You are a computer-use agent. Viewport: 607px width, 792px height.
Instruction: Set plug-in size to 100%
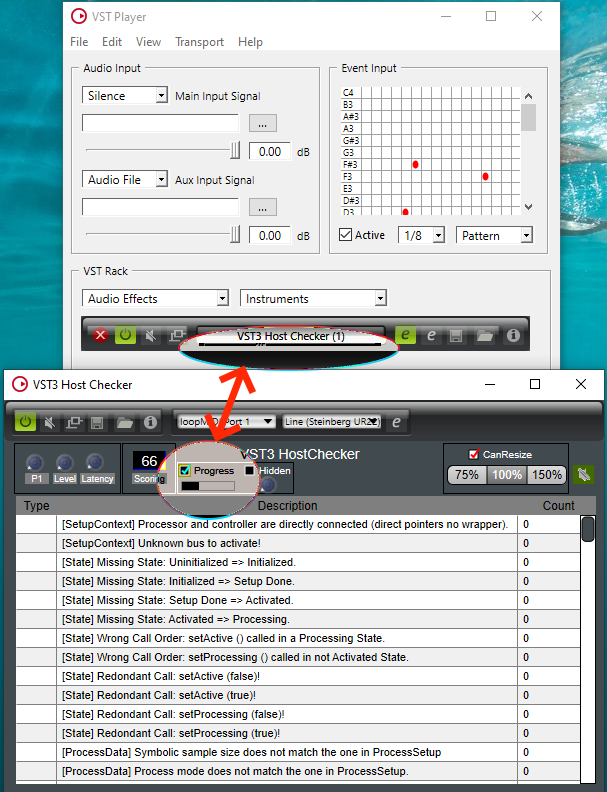pos(507,475)
